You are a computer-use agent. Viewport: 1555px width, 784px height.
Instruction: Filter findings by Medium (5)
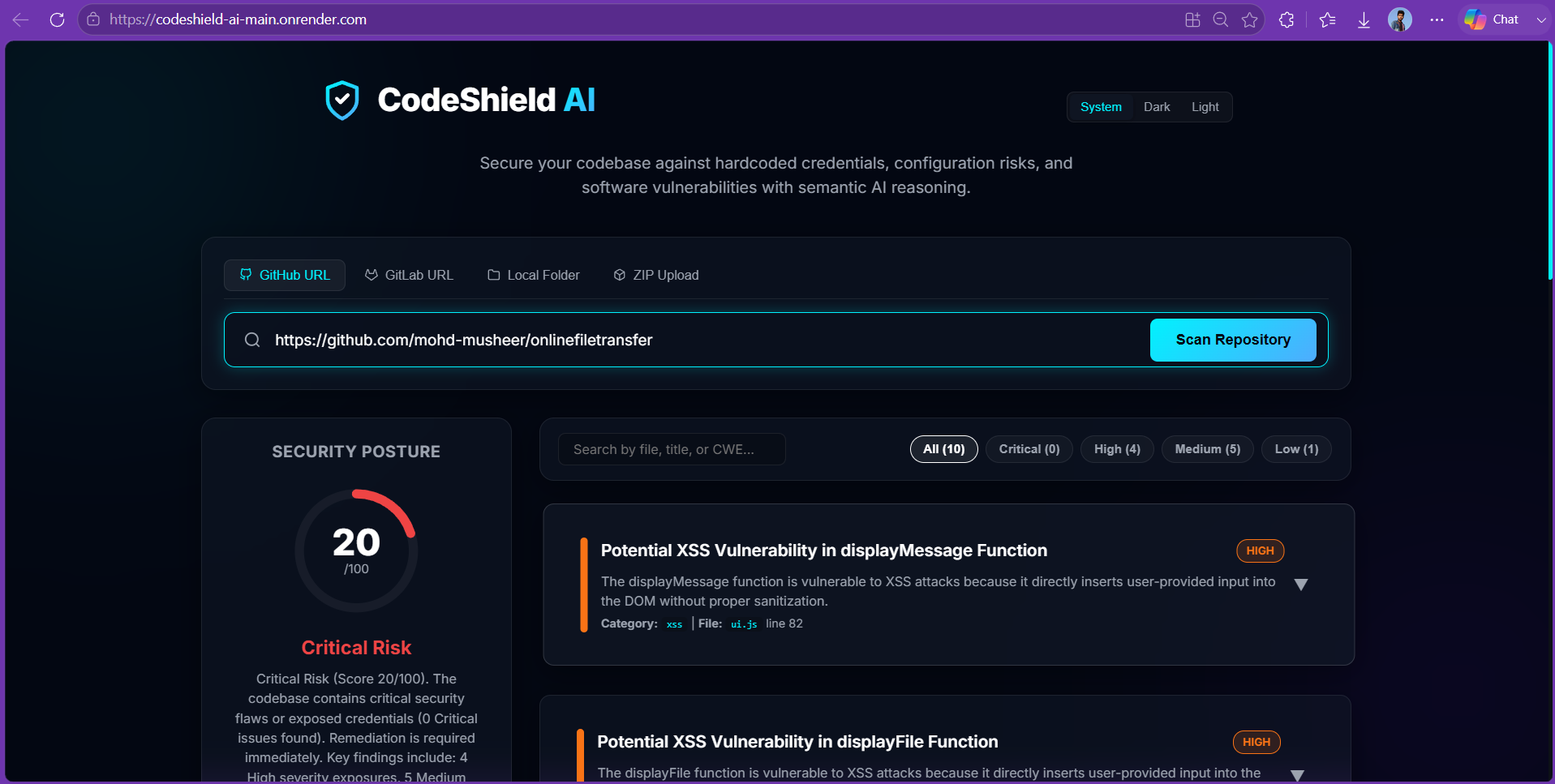click(x=1208, y=449)
